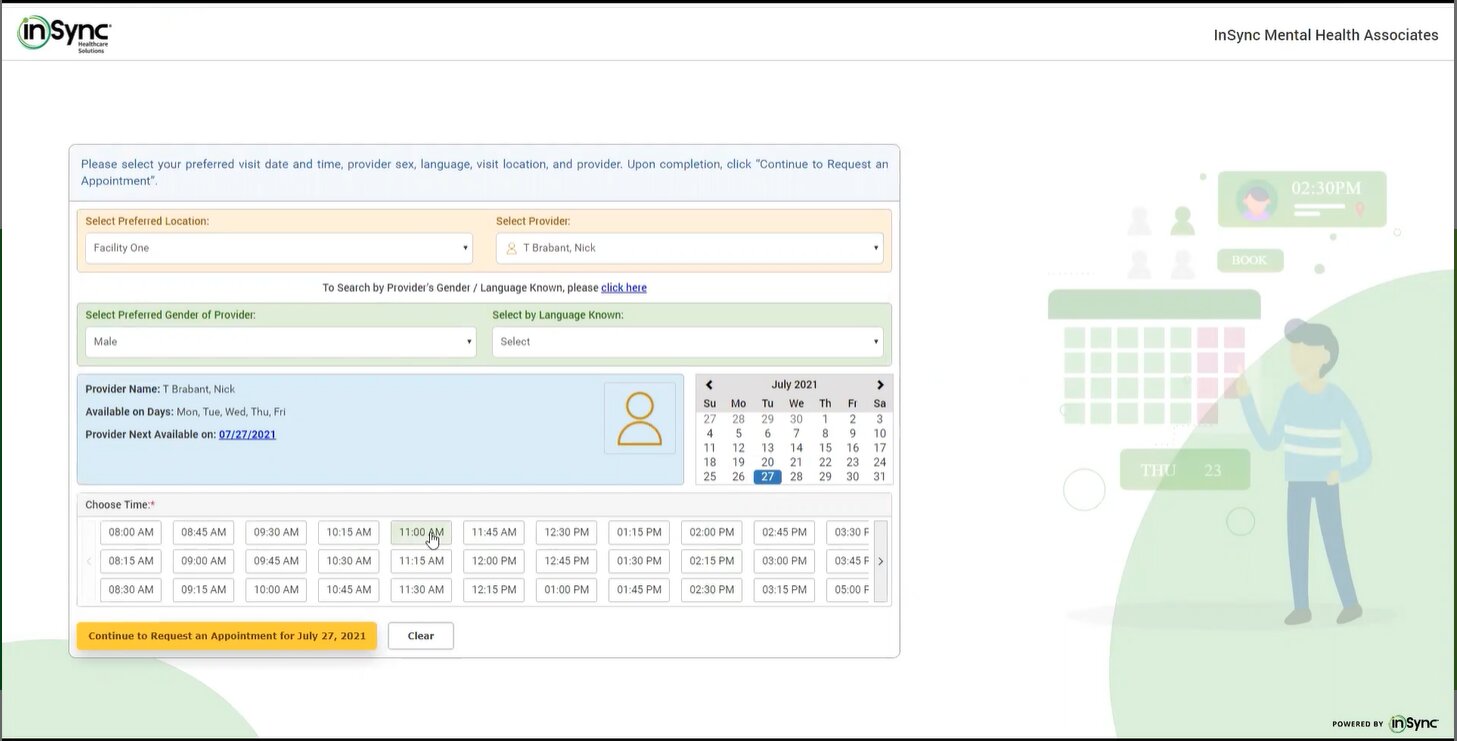The width and height of the screenshot is (1457, 741).
Task: Click the Powered by InSync footer logo
Action: point(1385,724)
